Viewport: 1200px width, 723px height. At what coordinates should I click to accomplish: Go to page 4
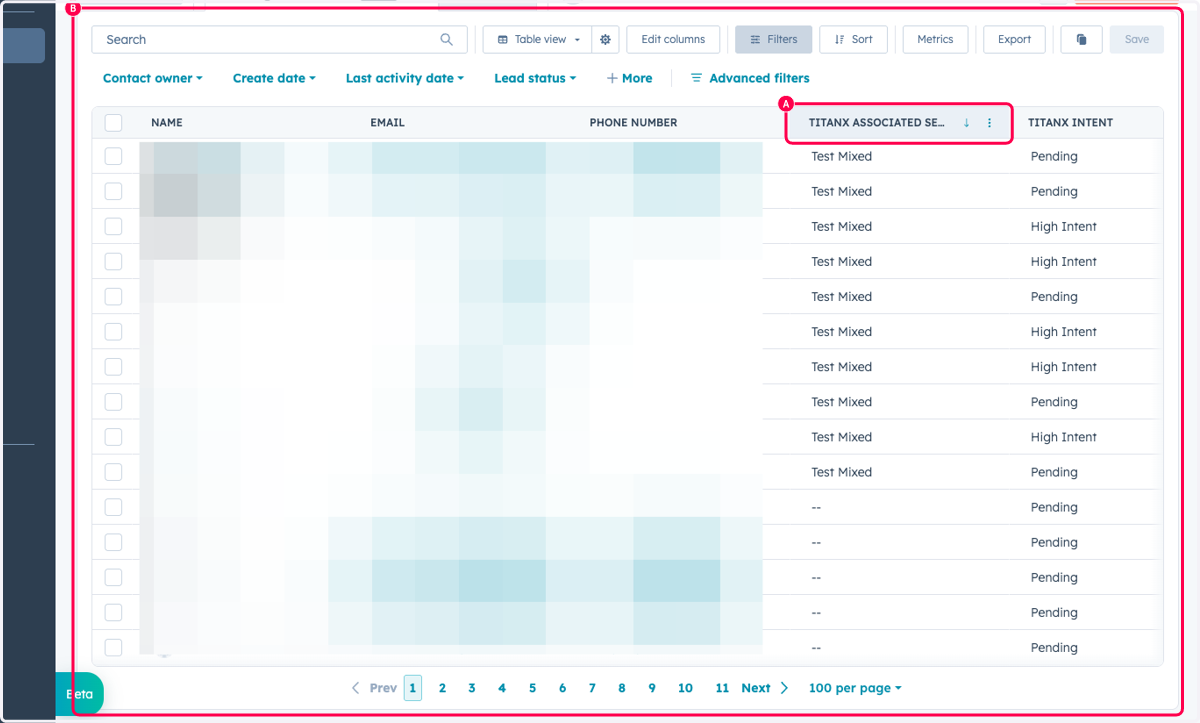click(502, 688)
